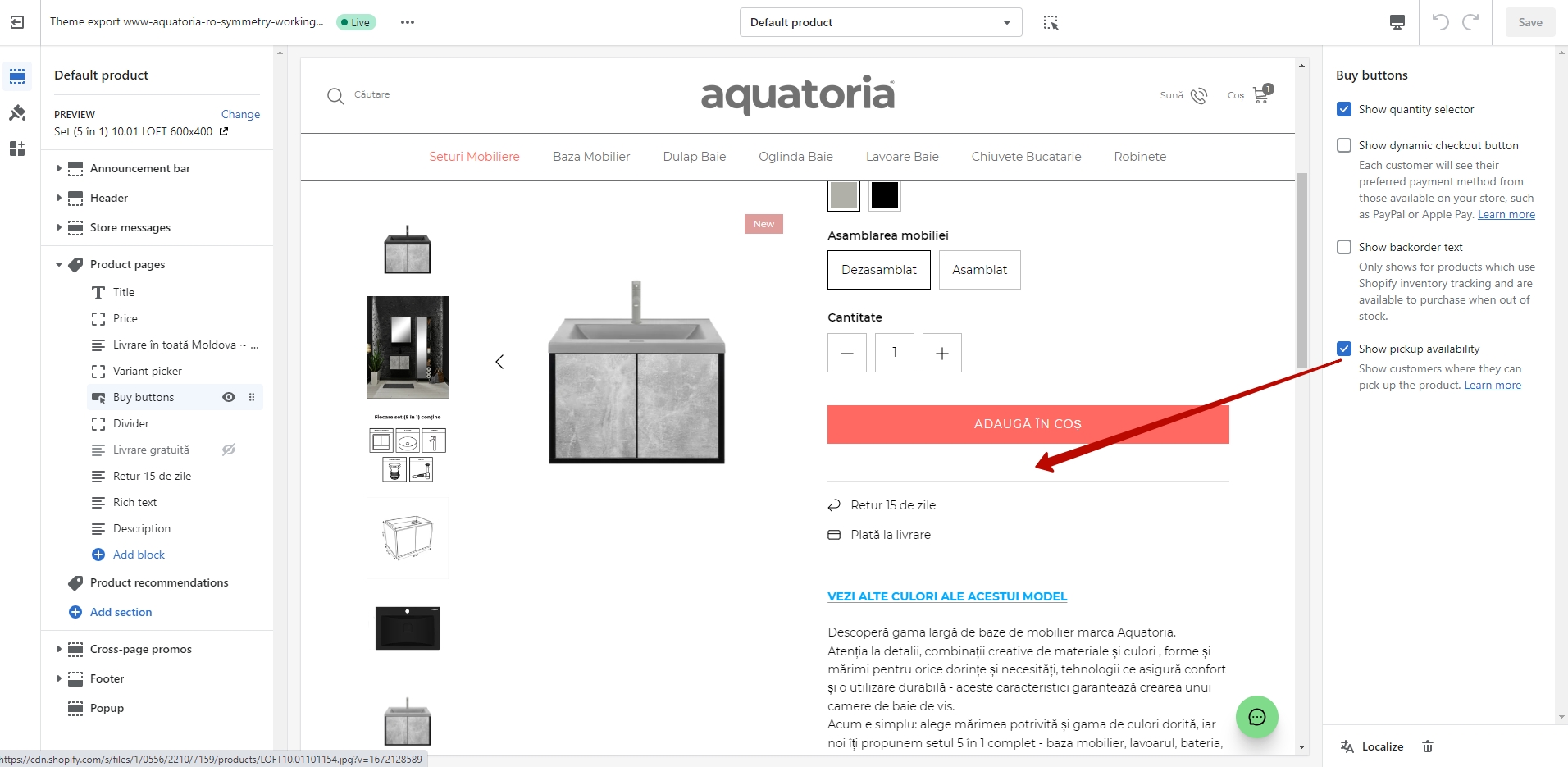Viewport: 1568px width, 767px height.
Task: Choose the black color swatch
Action: pos(885,196)
